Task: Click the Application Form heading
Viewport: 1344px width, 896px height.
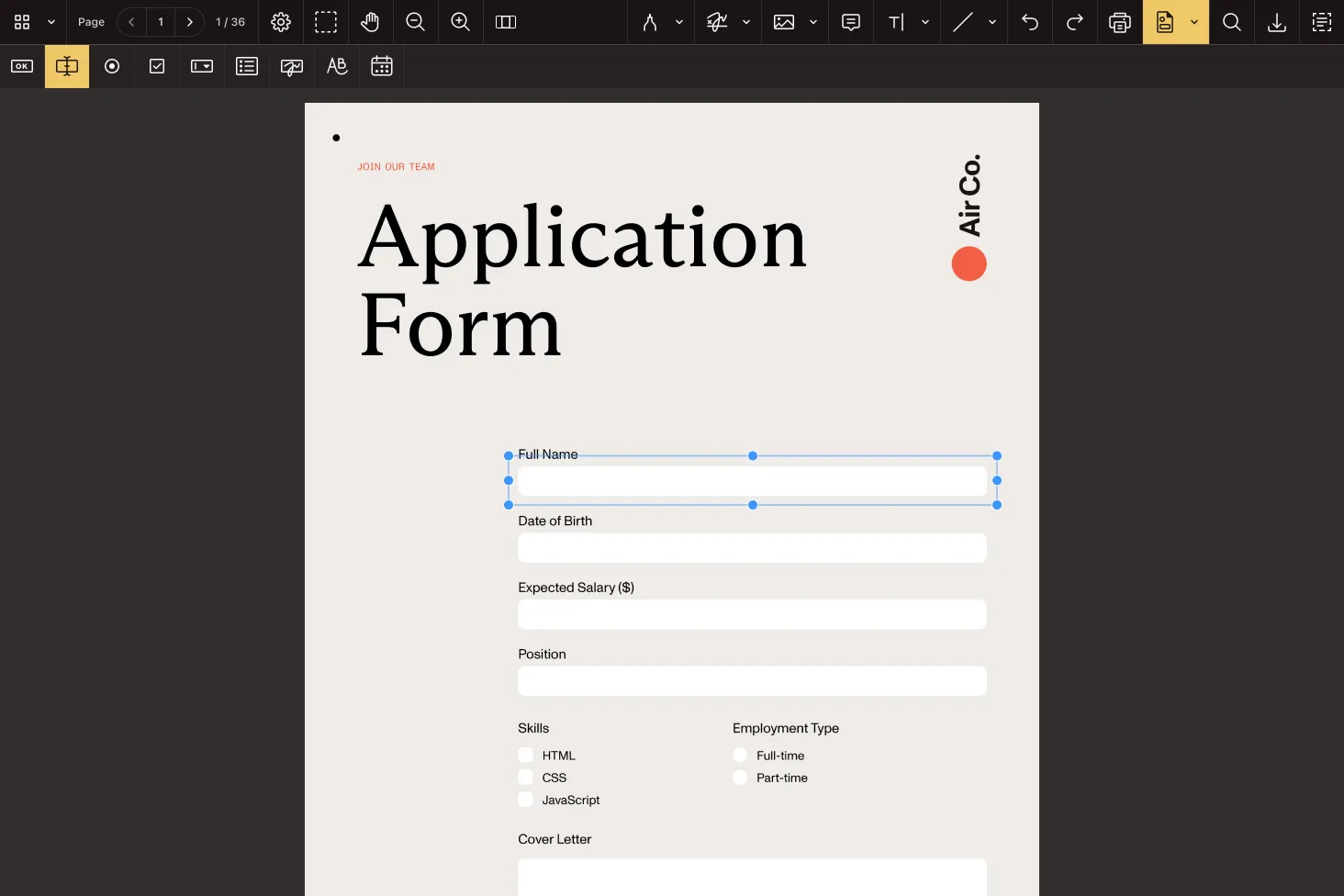Action: click(x=582, y=280)
